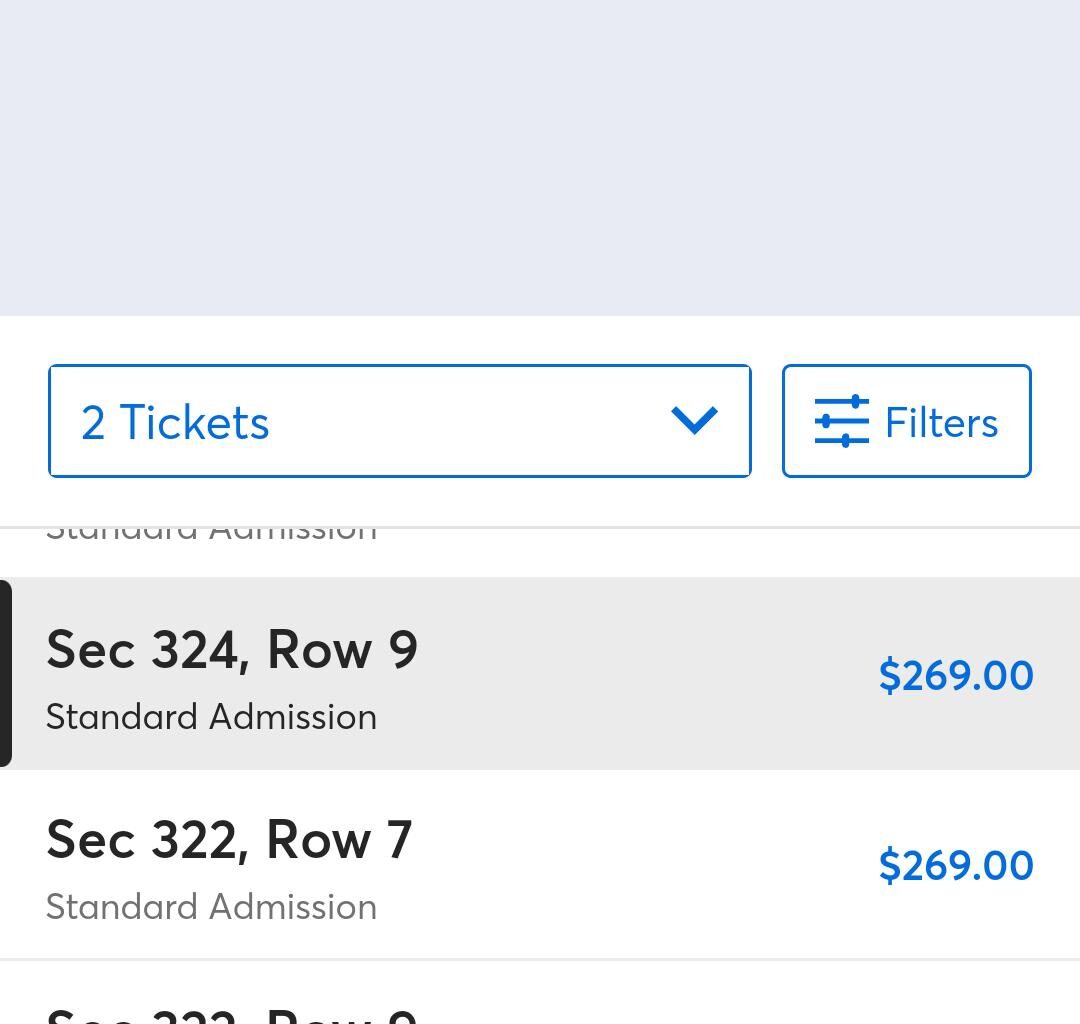Screen dimensions: 1080x1024
Task: Click the downward arrow inside the 2 Tickets box
Action: click(x=696, y=421)
